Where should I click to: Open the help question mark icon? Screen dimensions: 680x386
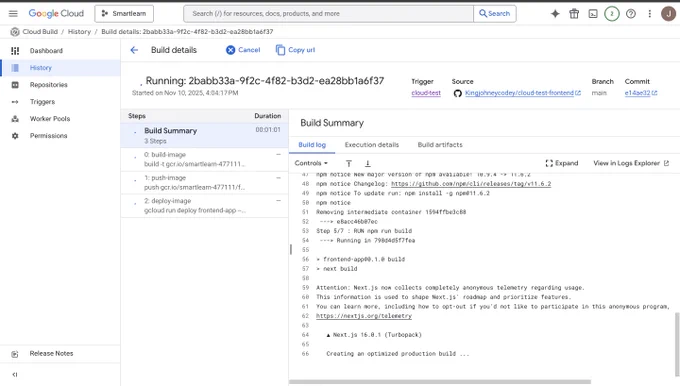(631, 13)
